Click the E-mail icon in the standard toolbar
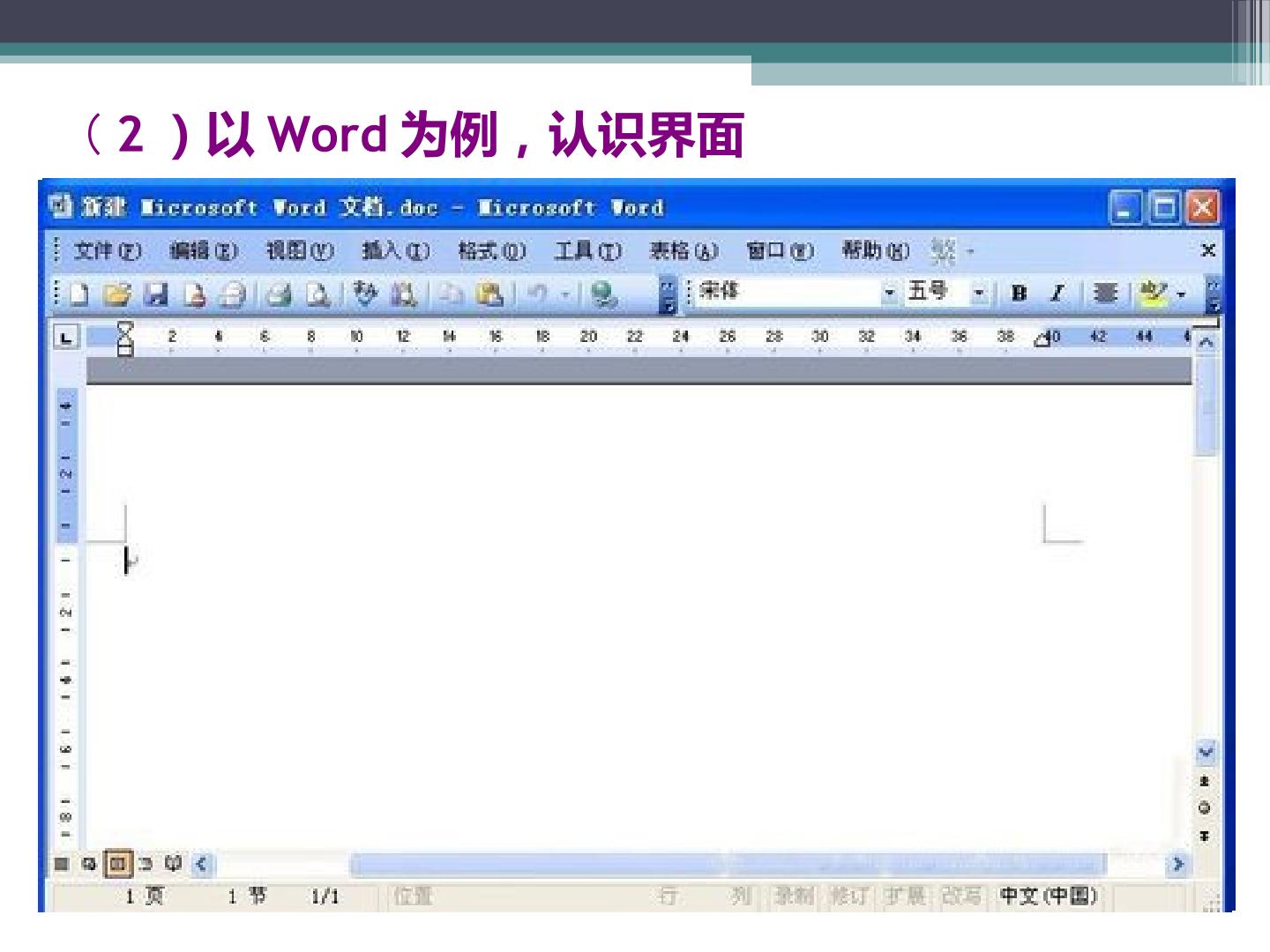This screenshot has height=952, width=1270. (x=233, y=294)
